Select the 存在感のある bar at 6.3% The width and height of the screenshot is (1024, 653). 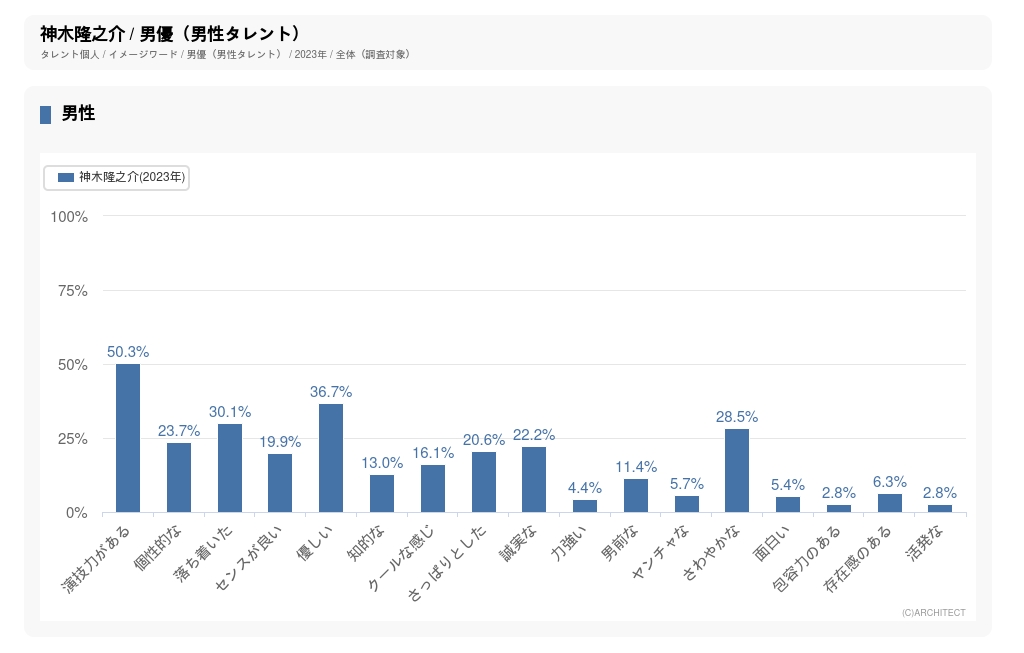[890, 503]
